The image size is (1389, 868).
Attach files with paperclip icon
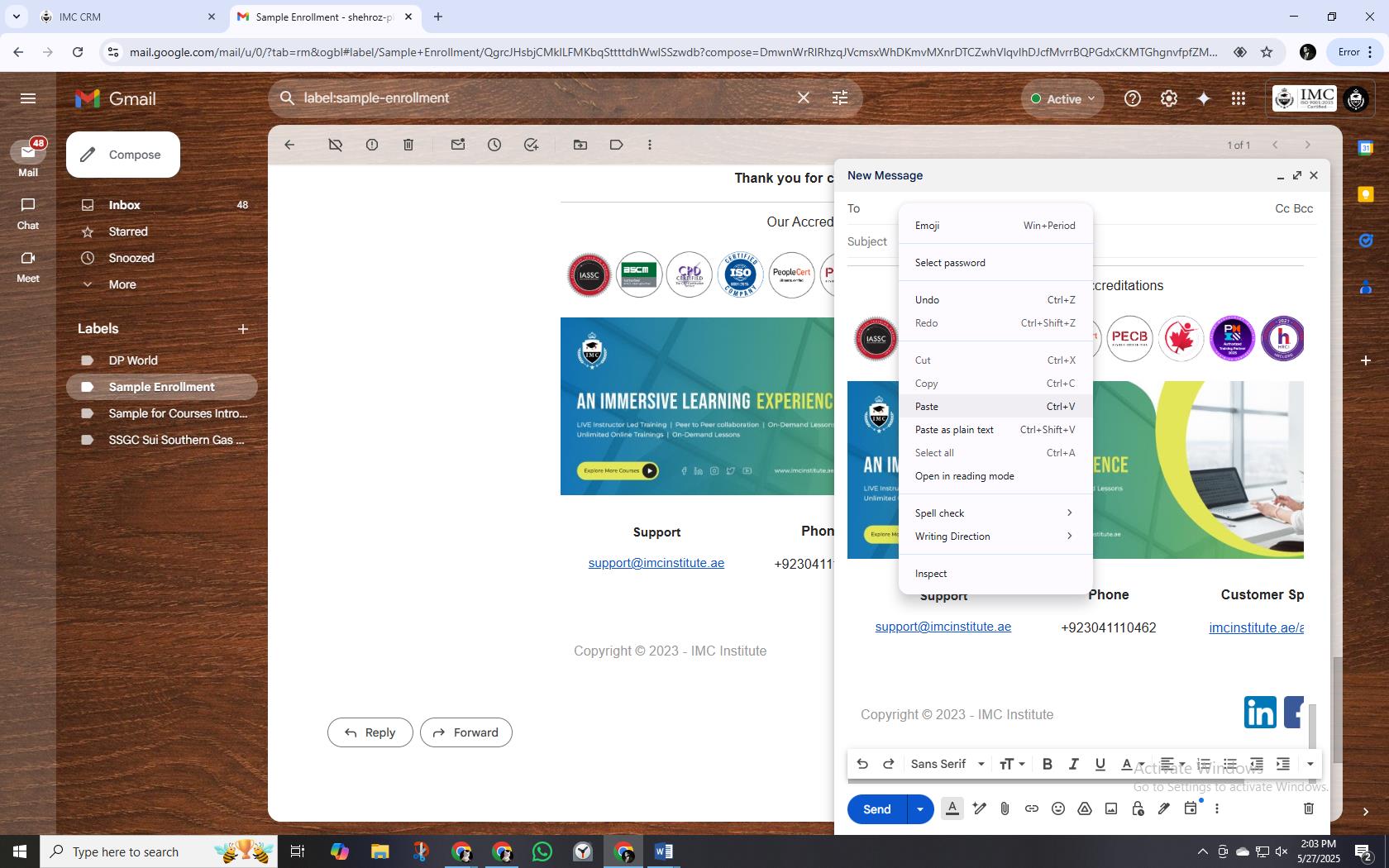click(1005, 808)
